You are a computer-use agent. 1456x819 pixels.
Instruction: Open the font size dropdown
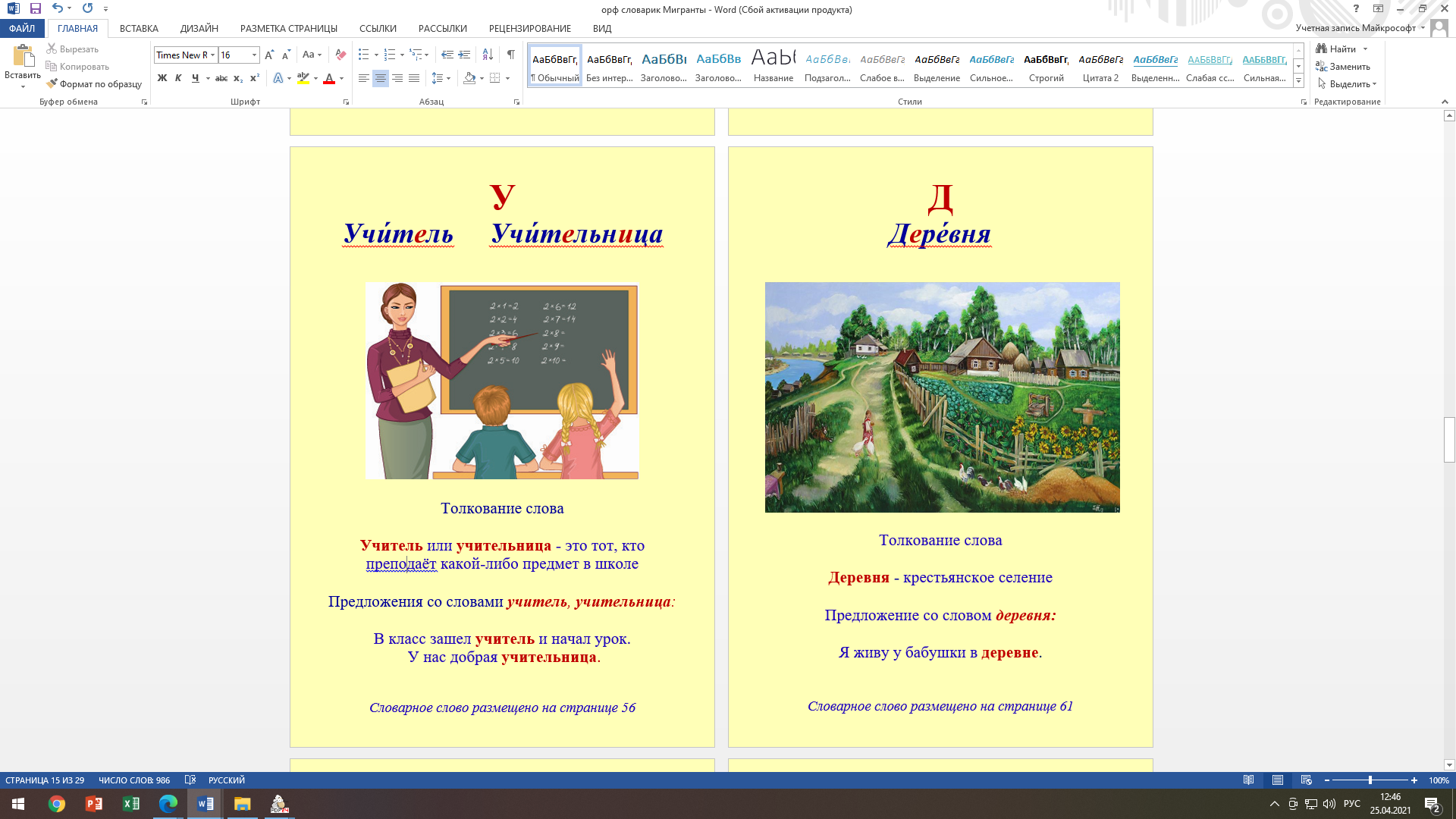coord(254,55)
